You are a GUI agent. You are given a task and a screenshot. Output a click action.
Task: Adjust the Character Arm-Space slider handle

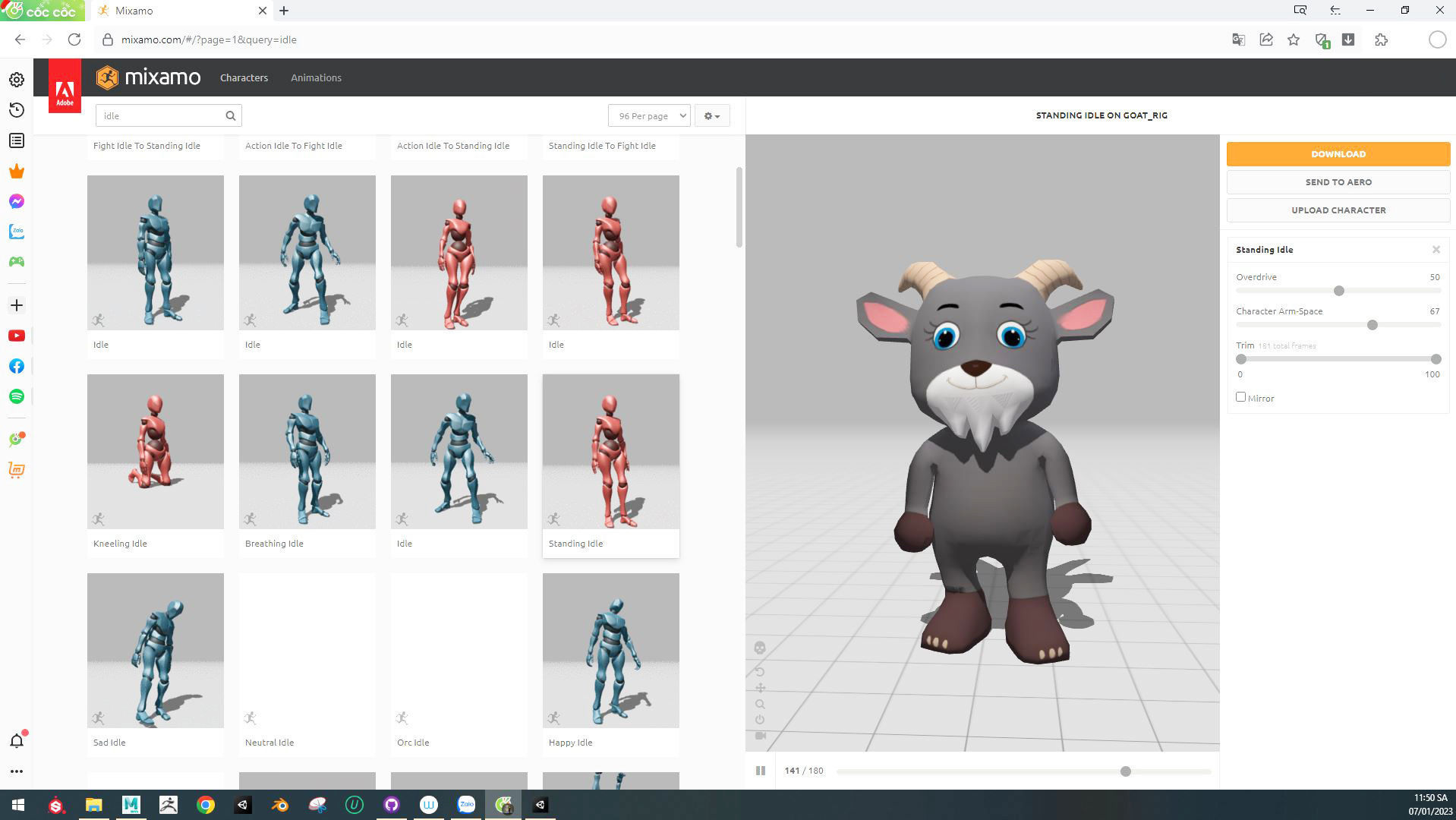pyautogui.click(x=1372, y=325)
